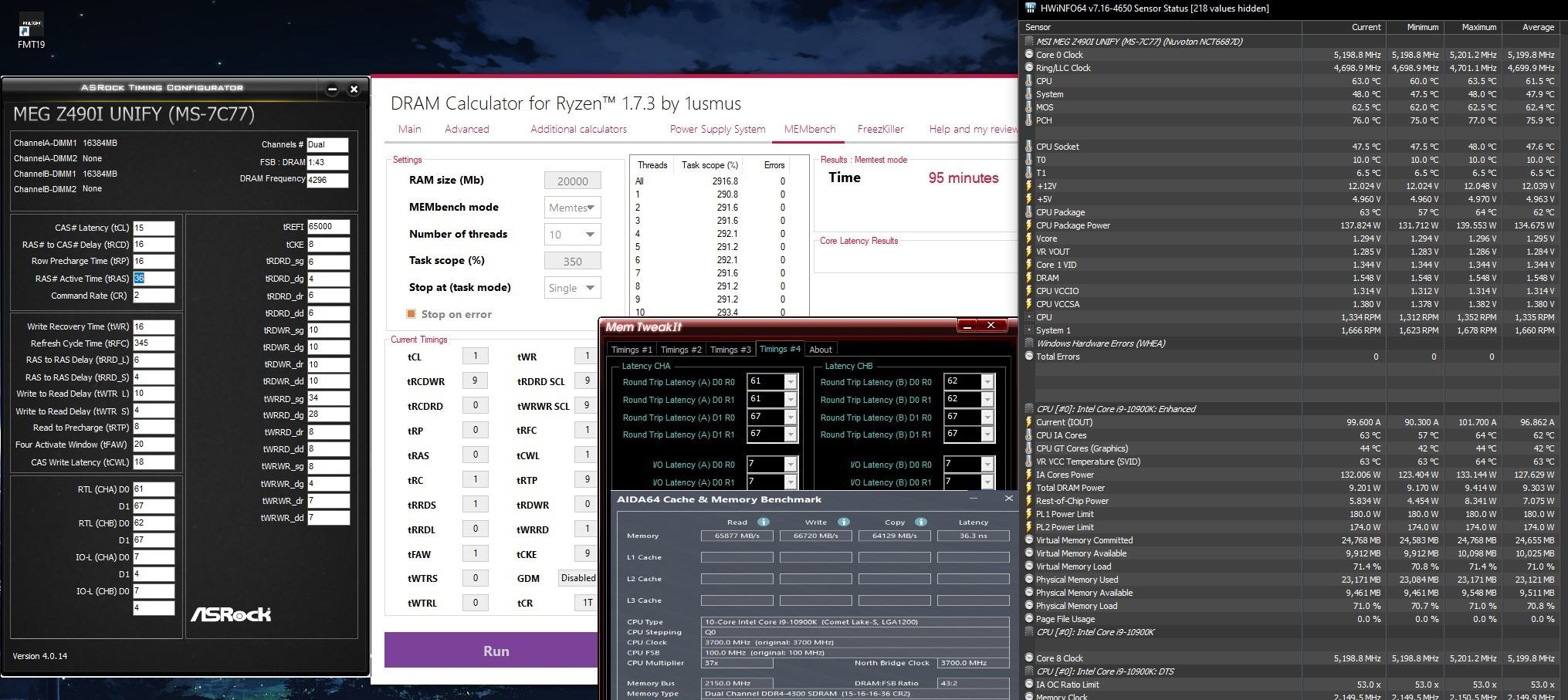Sort by the Minimum column header

1414,27
